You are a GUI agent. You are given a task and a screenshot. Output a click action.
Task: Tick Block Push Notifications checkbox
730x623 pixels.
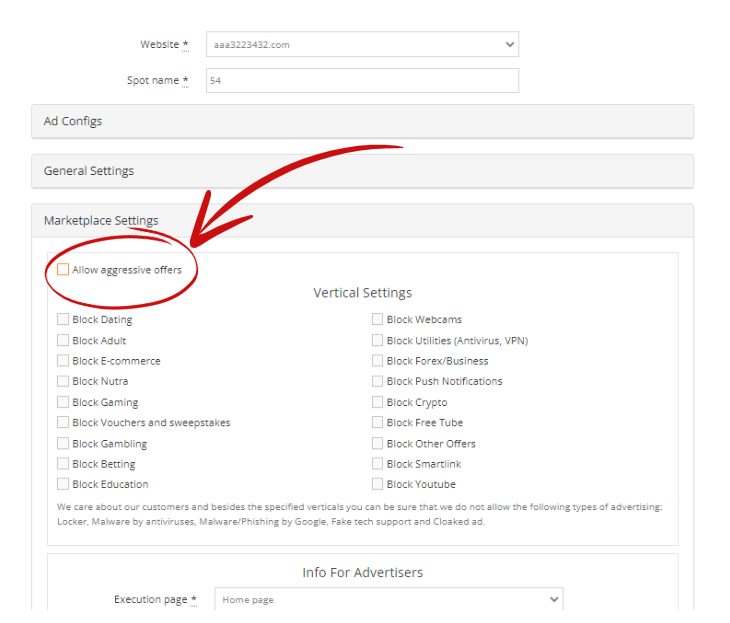click(378, 381)
